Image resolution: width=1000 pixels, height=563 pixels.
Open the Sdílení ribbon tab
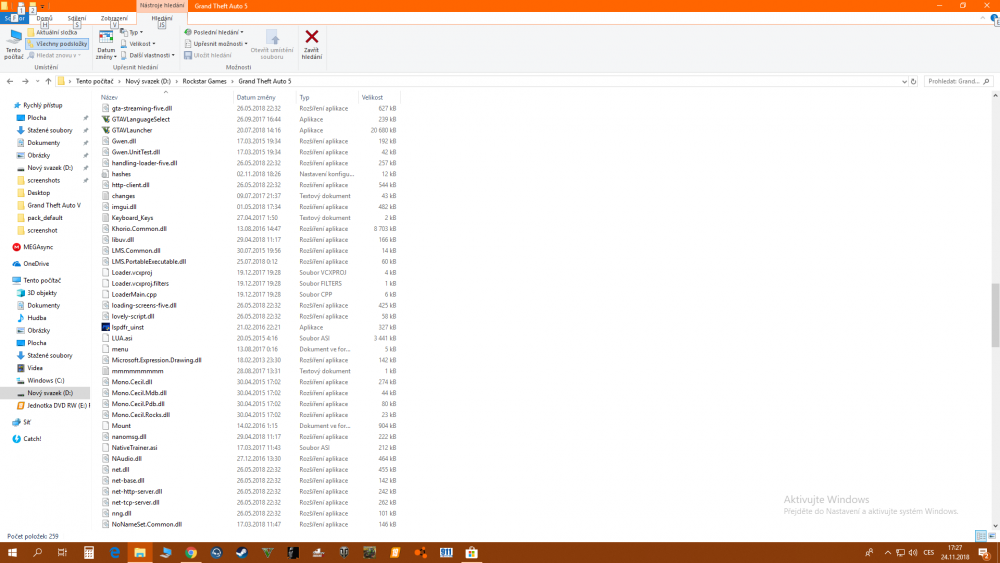(x=77, y=18)
